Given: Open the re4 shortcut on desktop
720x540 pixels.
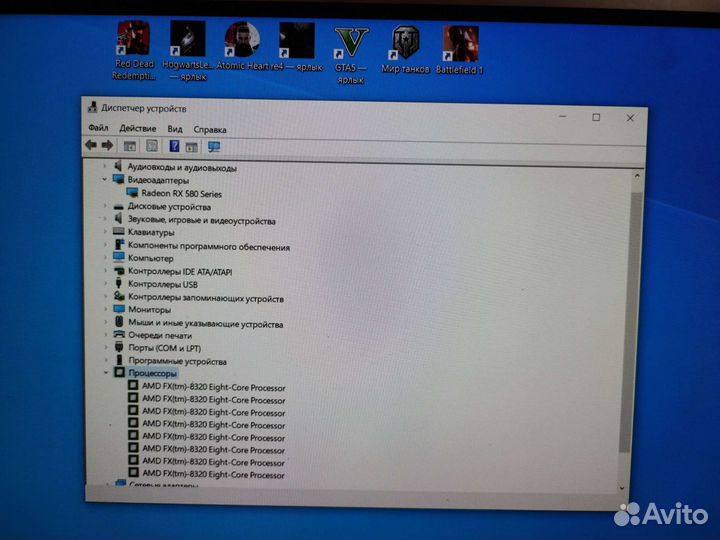Looking at the screenshot, I should (x=297, y=46).
